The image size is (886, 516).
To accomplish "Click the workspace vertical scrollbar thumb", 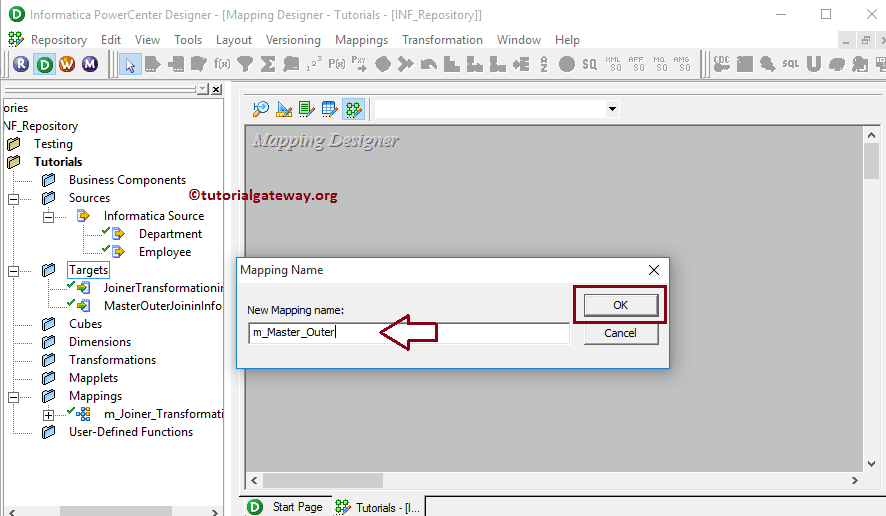I will [x=871, y=161].
